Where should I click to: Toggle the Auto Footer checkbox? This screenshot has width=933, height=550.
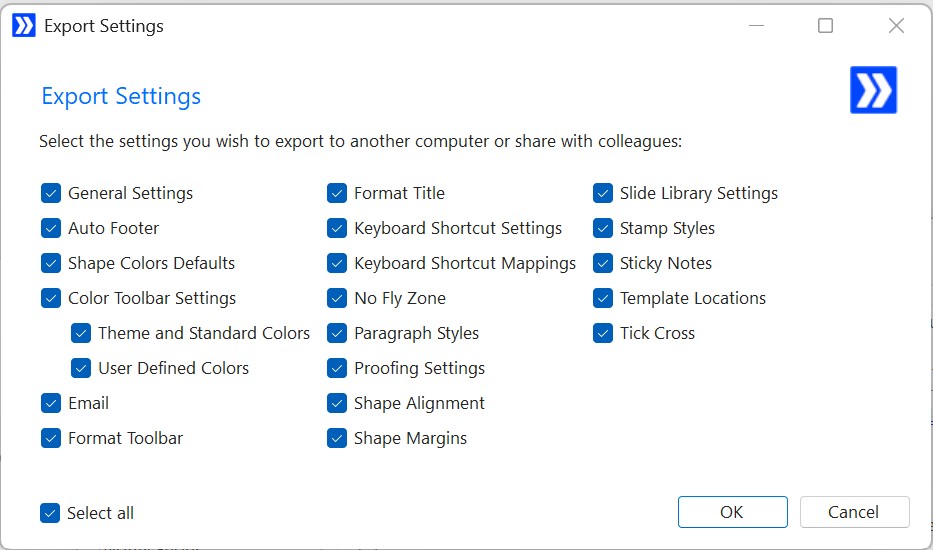tap(51, 228)
